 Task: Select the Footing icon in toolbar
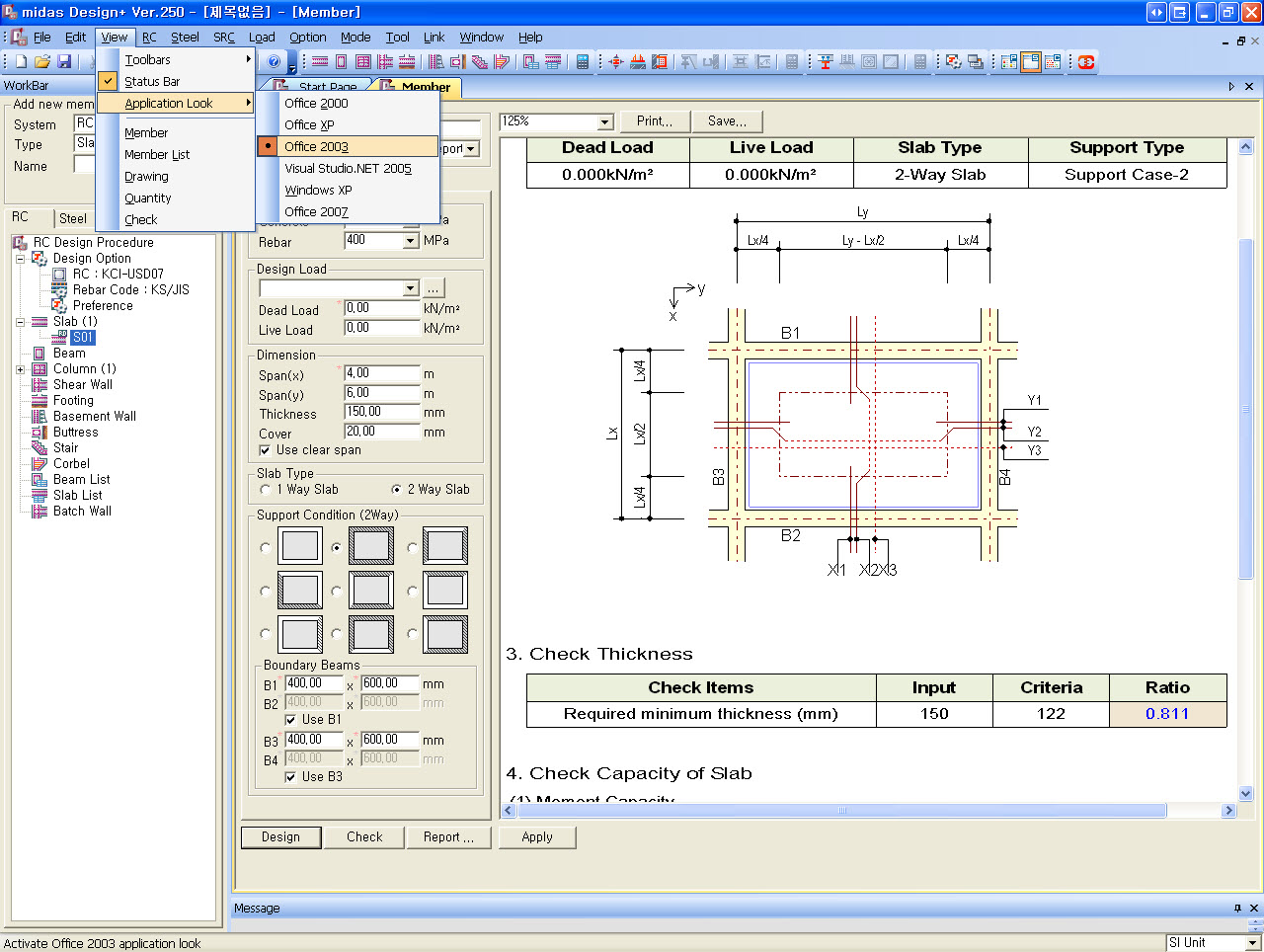coord(406,61)
